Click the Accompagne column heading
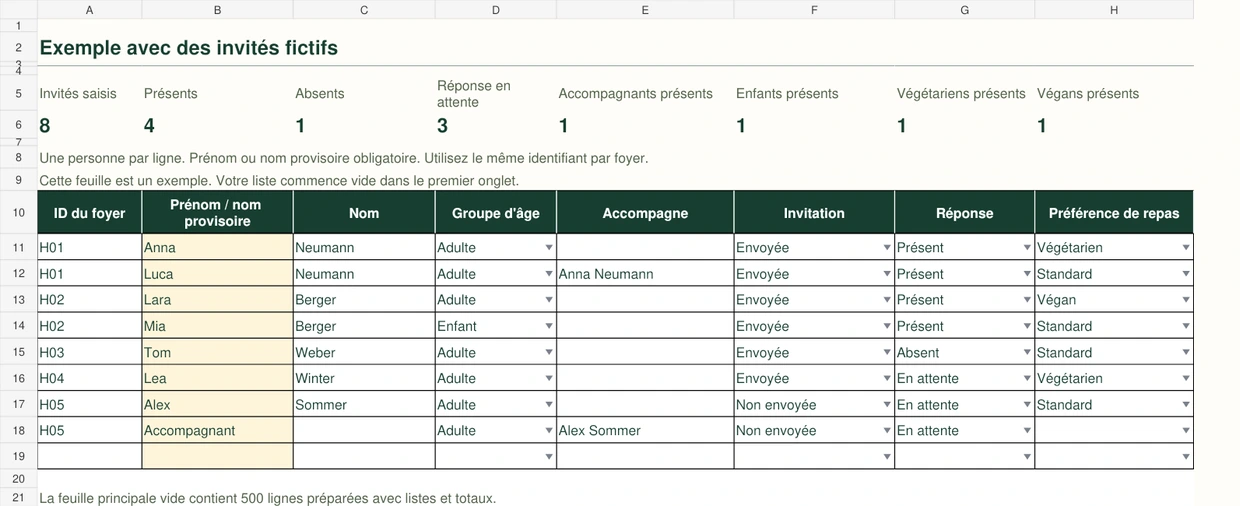 pyautogui.click(x=645, y=213)
